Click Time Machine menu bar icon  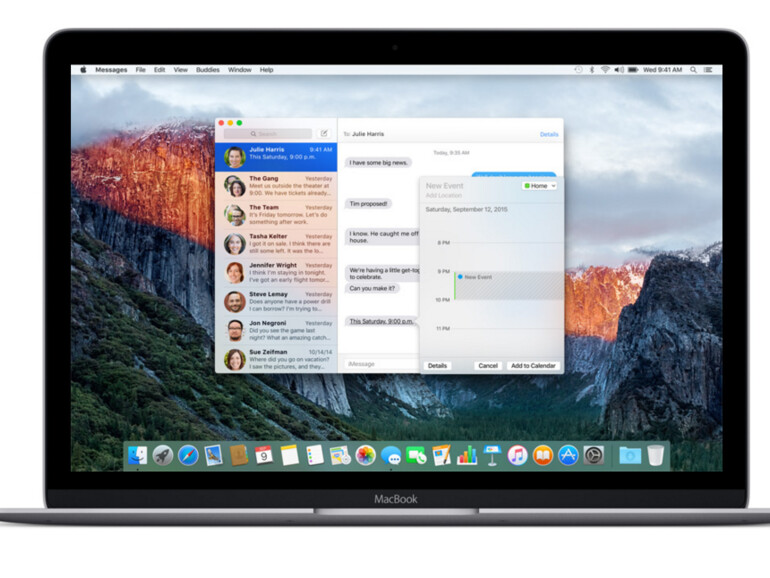tap(578, 70)
